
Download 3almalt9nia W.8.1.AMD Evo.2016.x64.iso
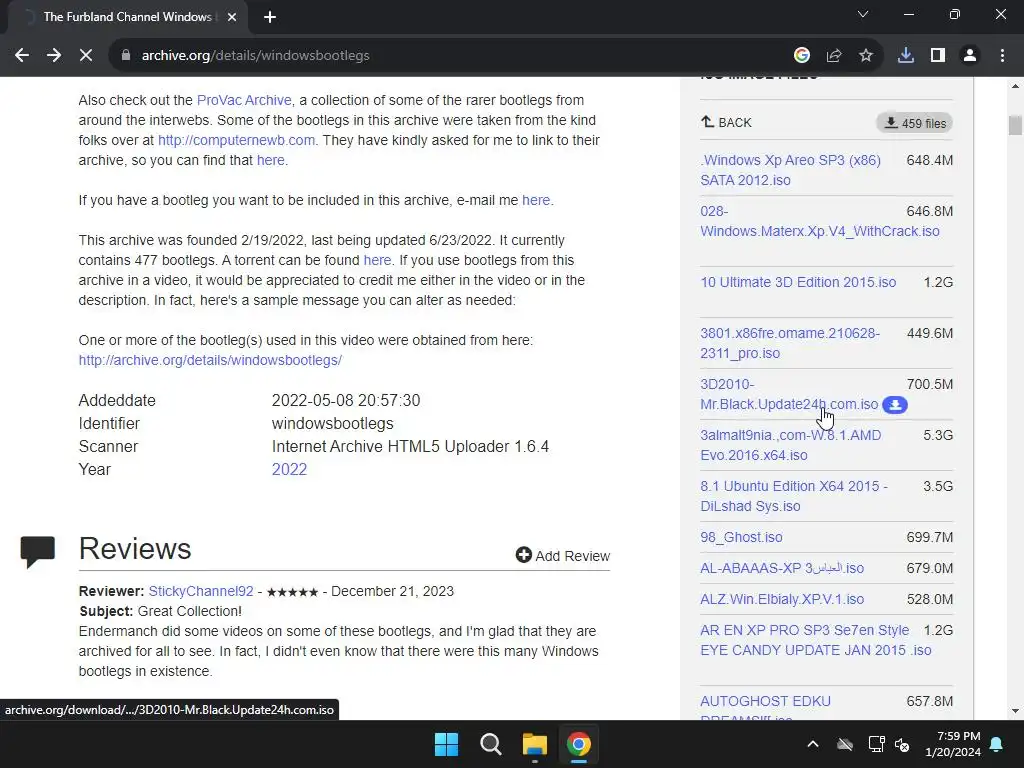[x=790, y=445]
